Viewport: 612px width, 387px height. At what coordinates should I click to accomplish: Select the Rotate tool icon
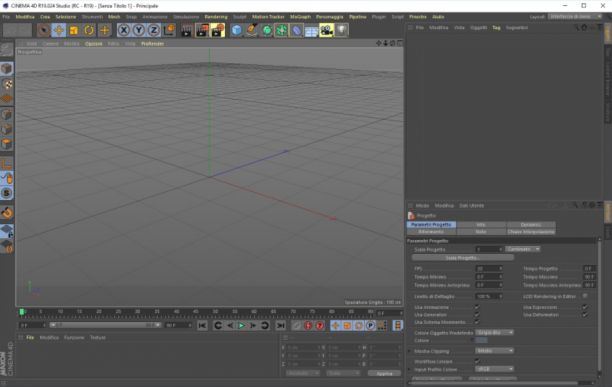(x=89, y=30)
